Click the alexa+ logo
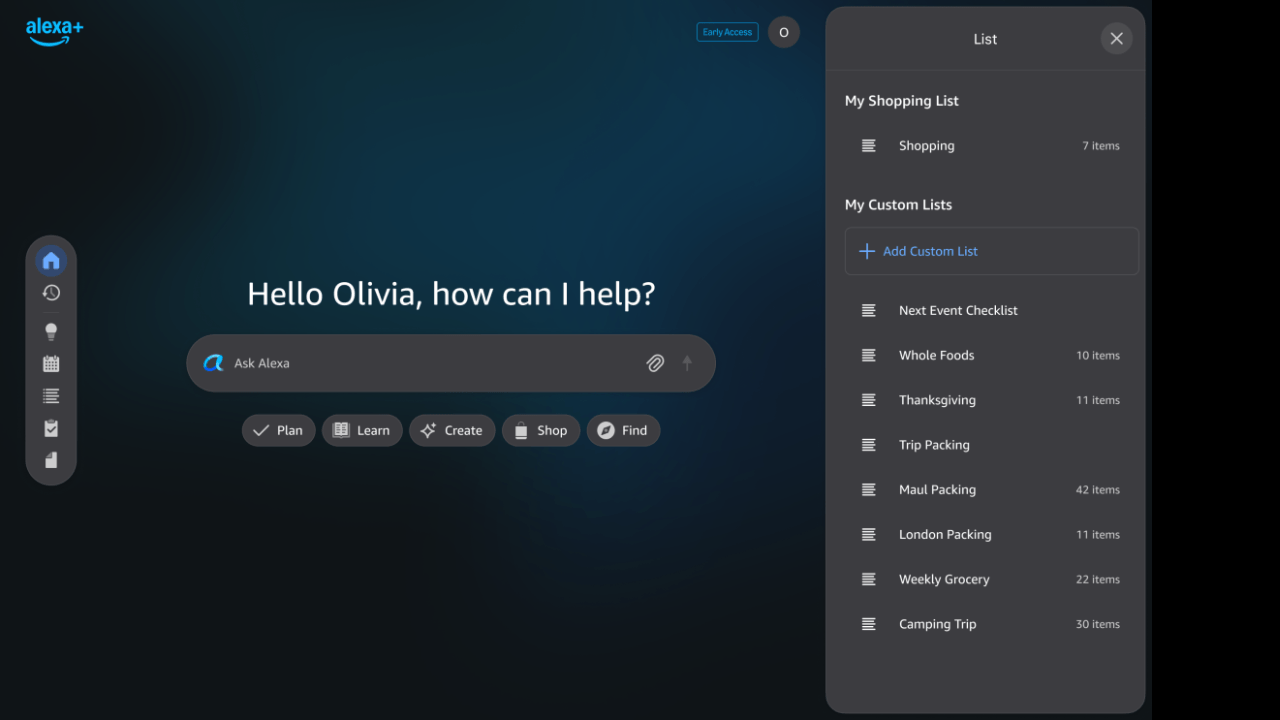 pos(54,31)
